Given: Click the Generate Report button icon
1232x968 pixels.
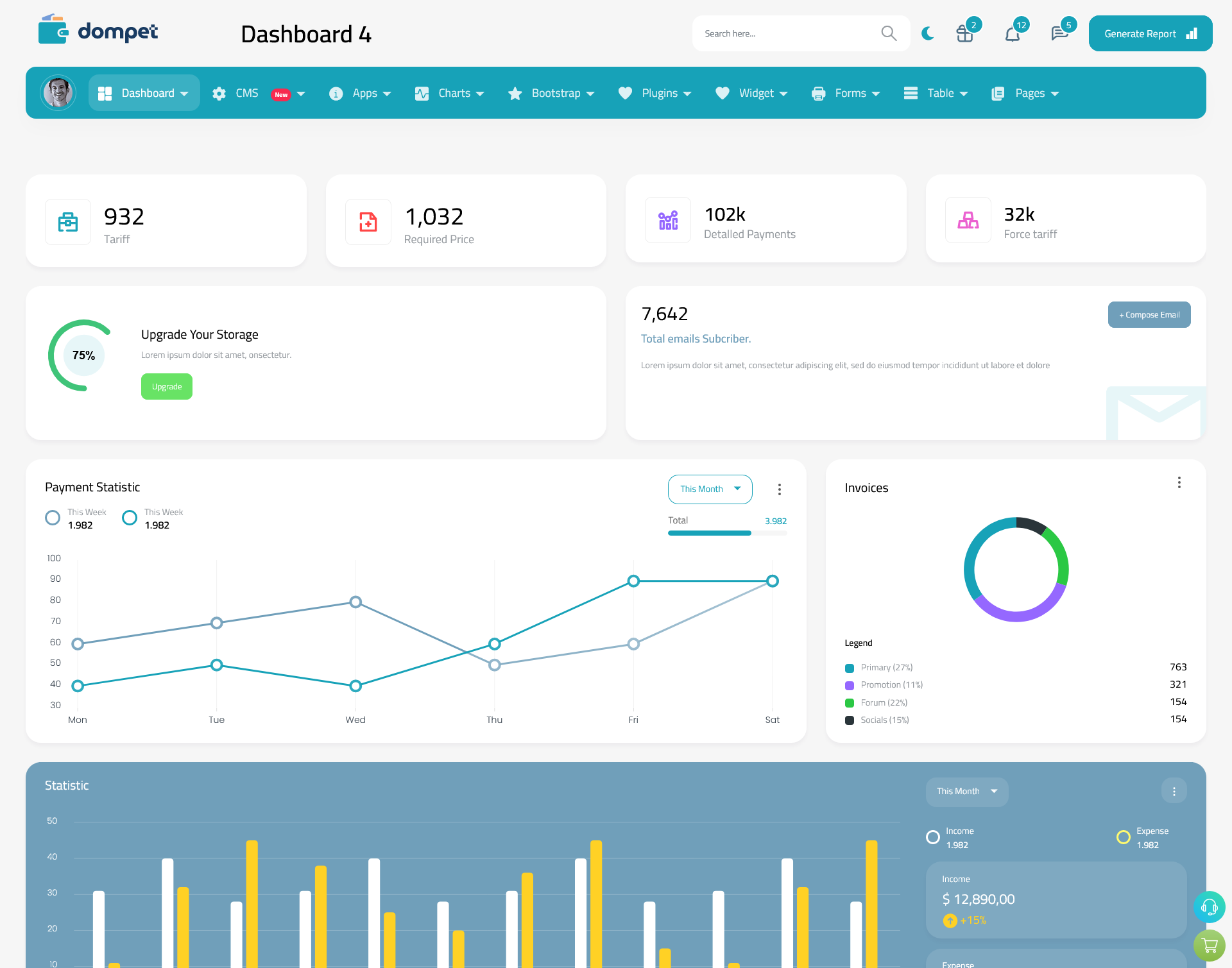Looking at the screenshot, I should (1191, 33).
